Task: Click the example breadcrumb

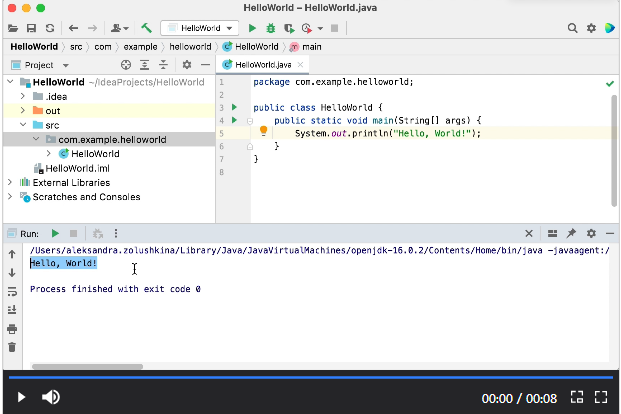Action: 140,47
